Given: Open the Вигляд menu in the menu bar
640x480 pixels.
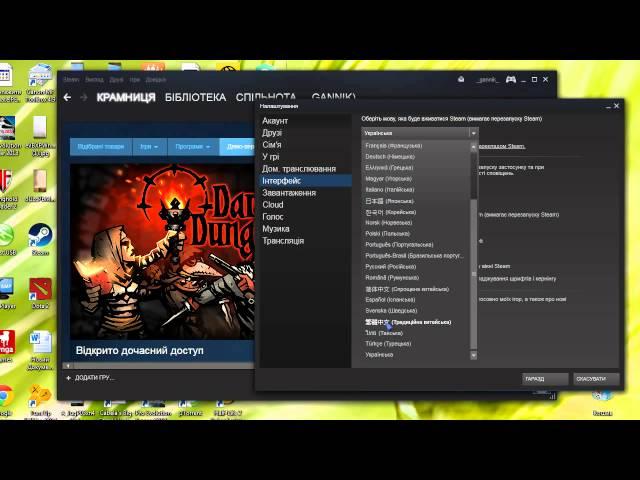Looking at the screenshot, I should (x=94, y=80).
